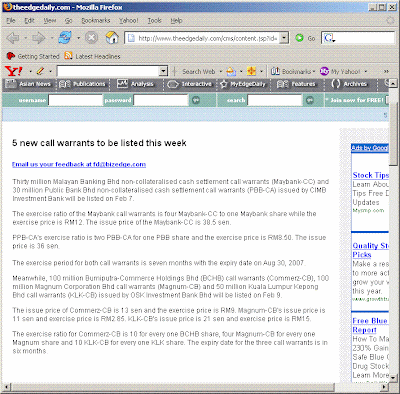400x394 pixels.
Task: Open Publications section
Action: tap(83, 84)
